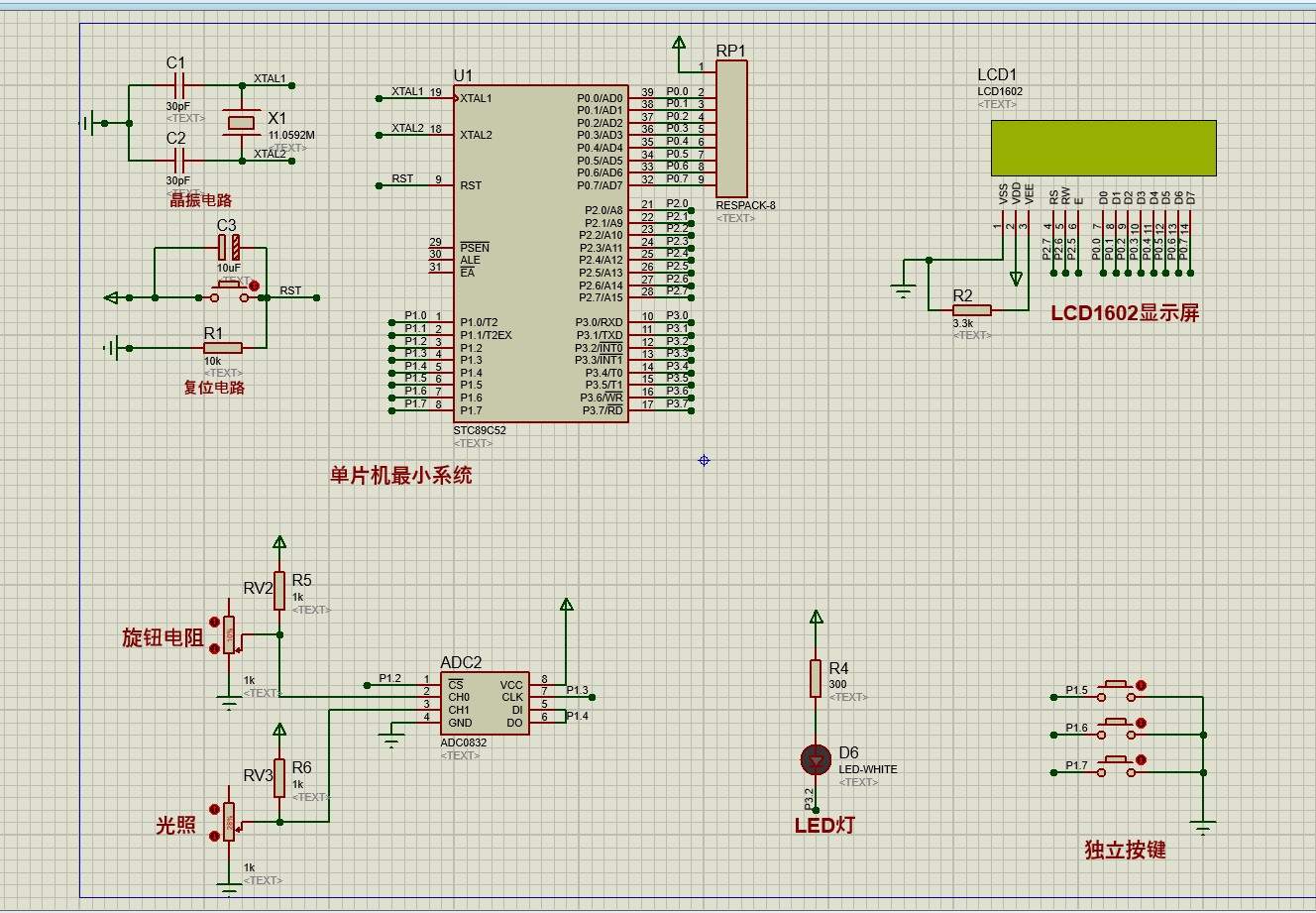Image resolution: width=1316 pixels, height=913 pixels.
Task: Select the ADC0832 chip ADC2
Action: point(485,704)
